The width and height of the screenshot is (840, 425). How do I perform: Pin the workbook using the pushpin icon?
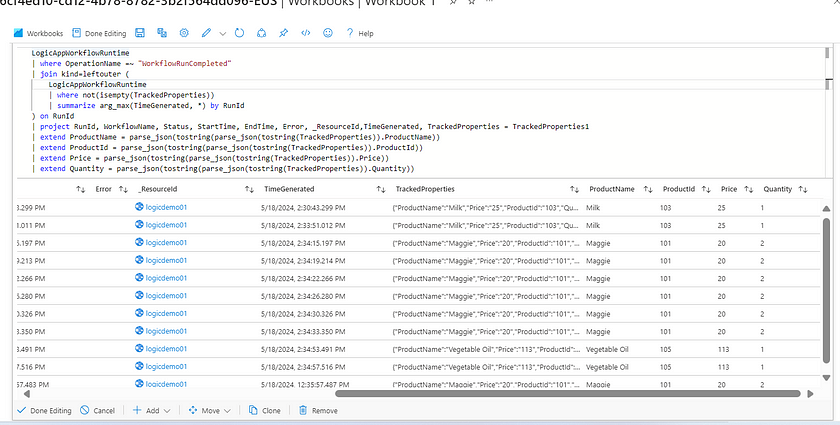[283, 33]
